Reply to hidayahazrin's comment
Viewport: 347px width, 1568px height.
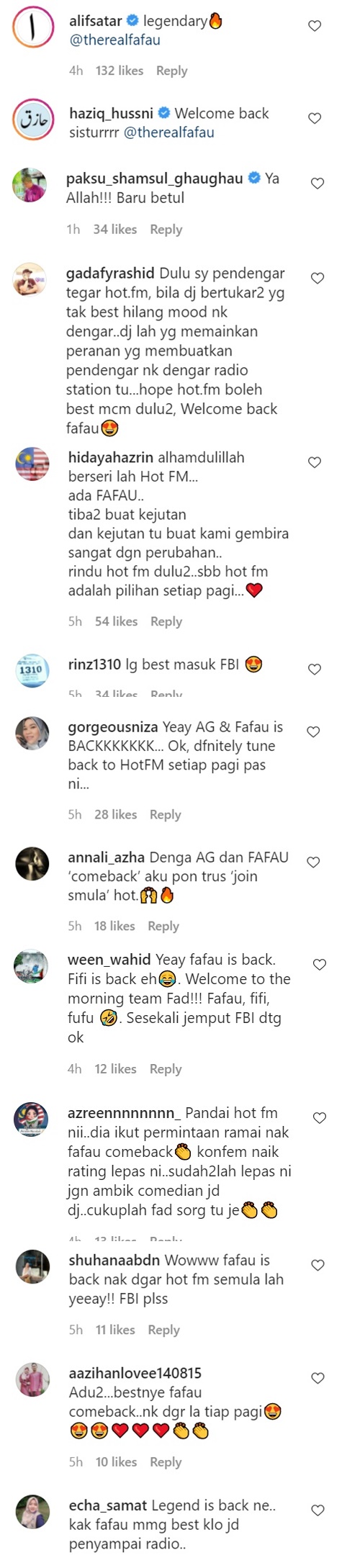[x=166, y=621]
